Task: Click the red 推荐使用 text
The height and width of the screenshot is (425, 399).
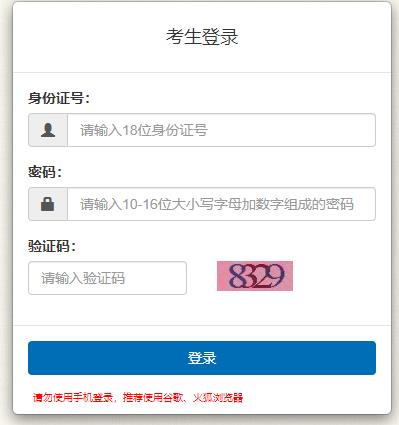Action: 143,397
